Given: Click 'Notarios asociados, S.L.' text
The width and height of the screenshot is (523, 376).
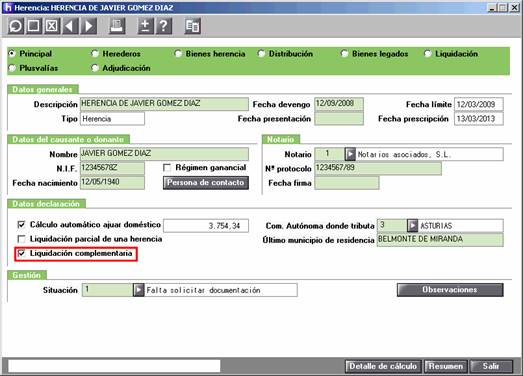Looking at the screenshot, I should click(x=404, y=154).
